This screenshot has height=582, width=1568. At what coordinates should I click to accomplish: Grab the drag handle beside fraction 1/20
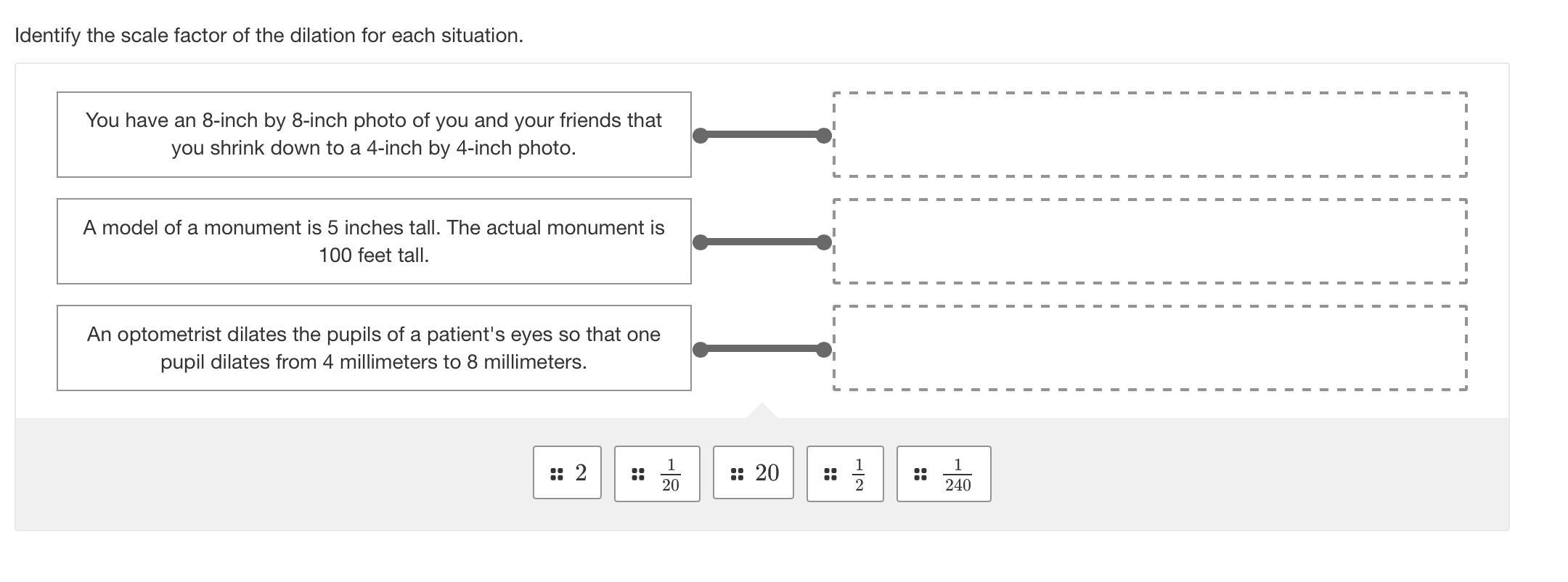tap(638, 474)
